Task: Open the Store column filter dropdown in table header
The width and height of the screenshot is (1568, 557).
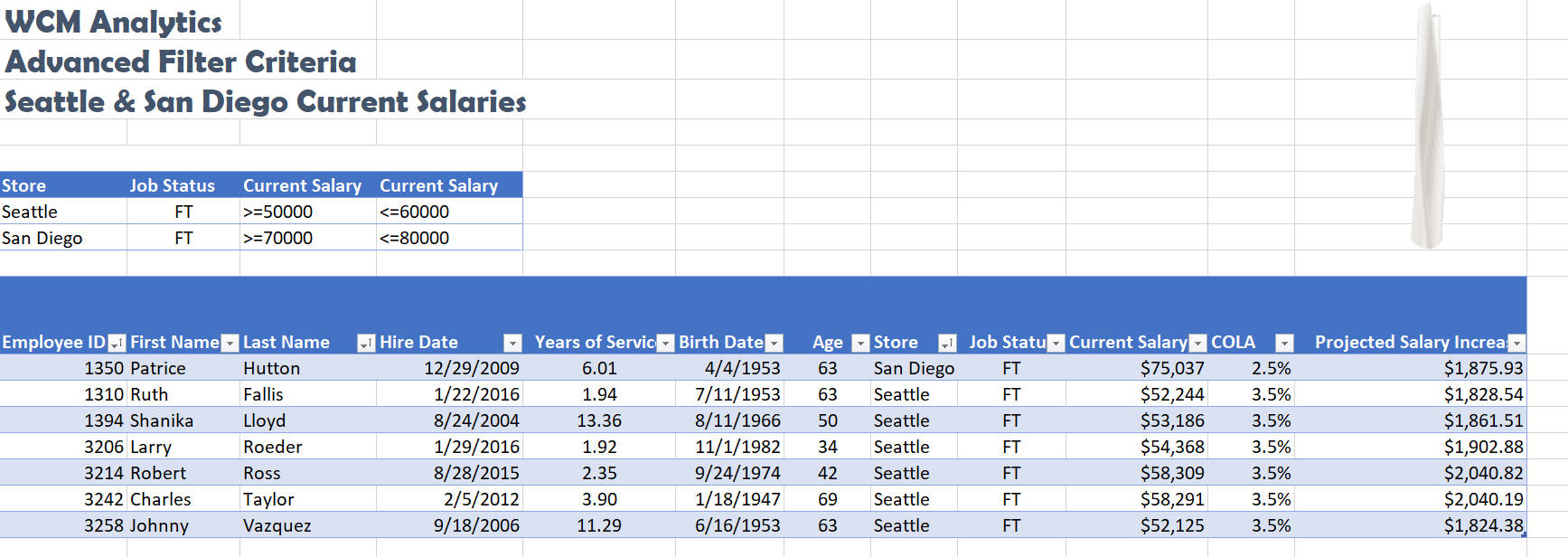Action: (947, 343)
